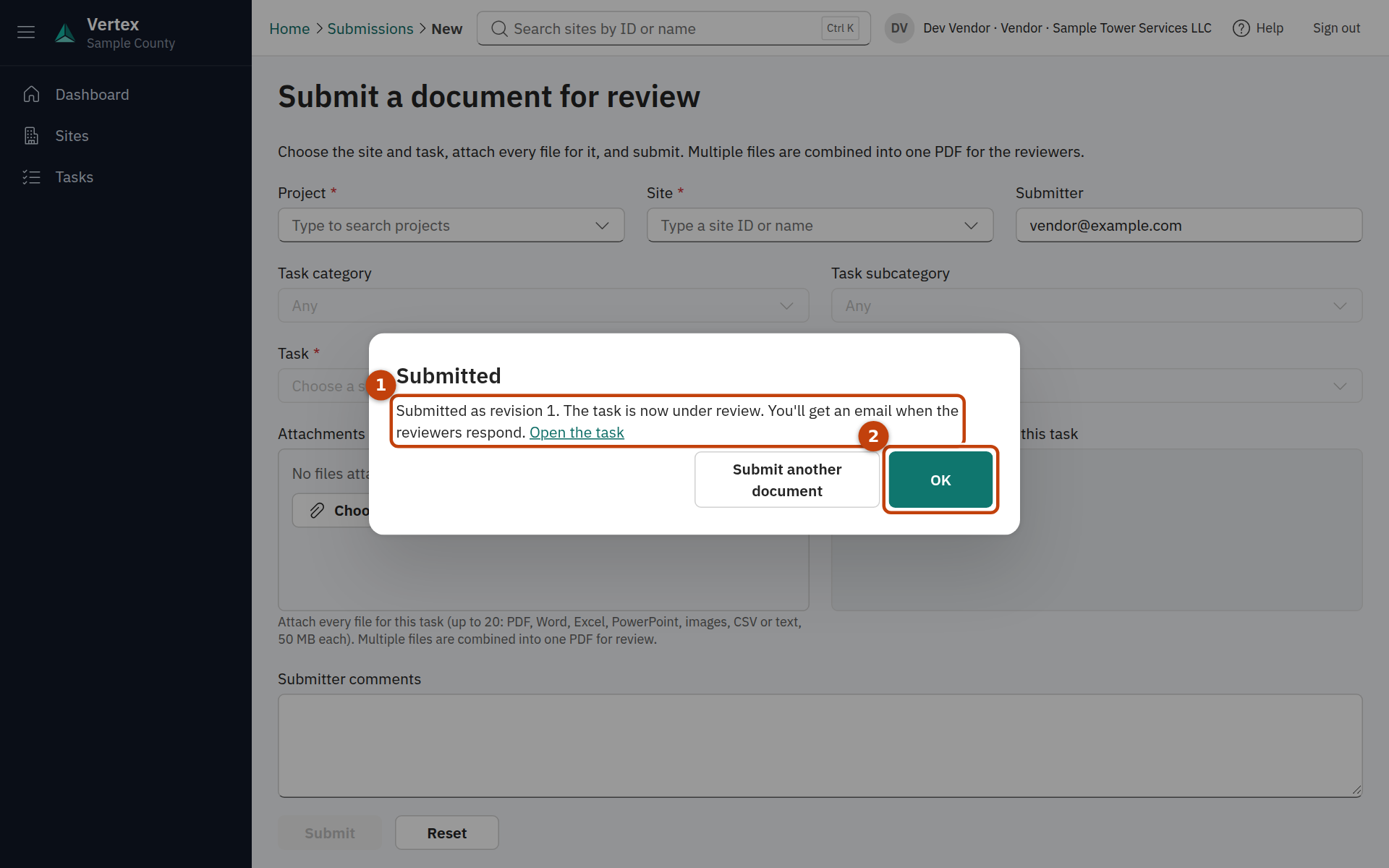The width and height of the screenshot is (1389, 868).
Task: Click the Submitter comments text area
Action: click(820, 746)
